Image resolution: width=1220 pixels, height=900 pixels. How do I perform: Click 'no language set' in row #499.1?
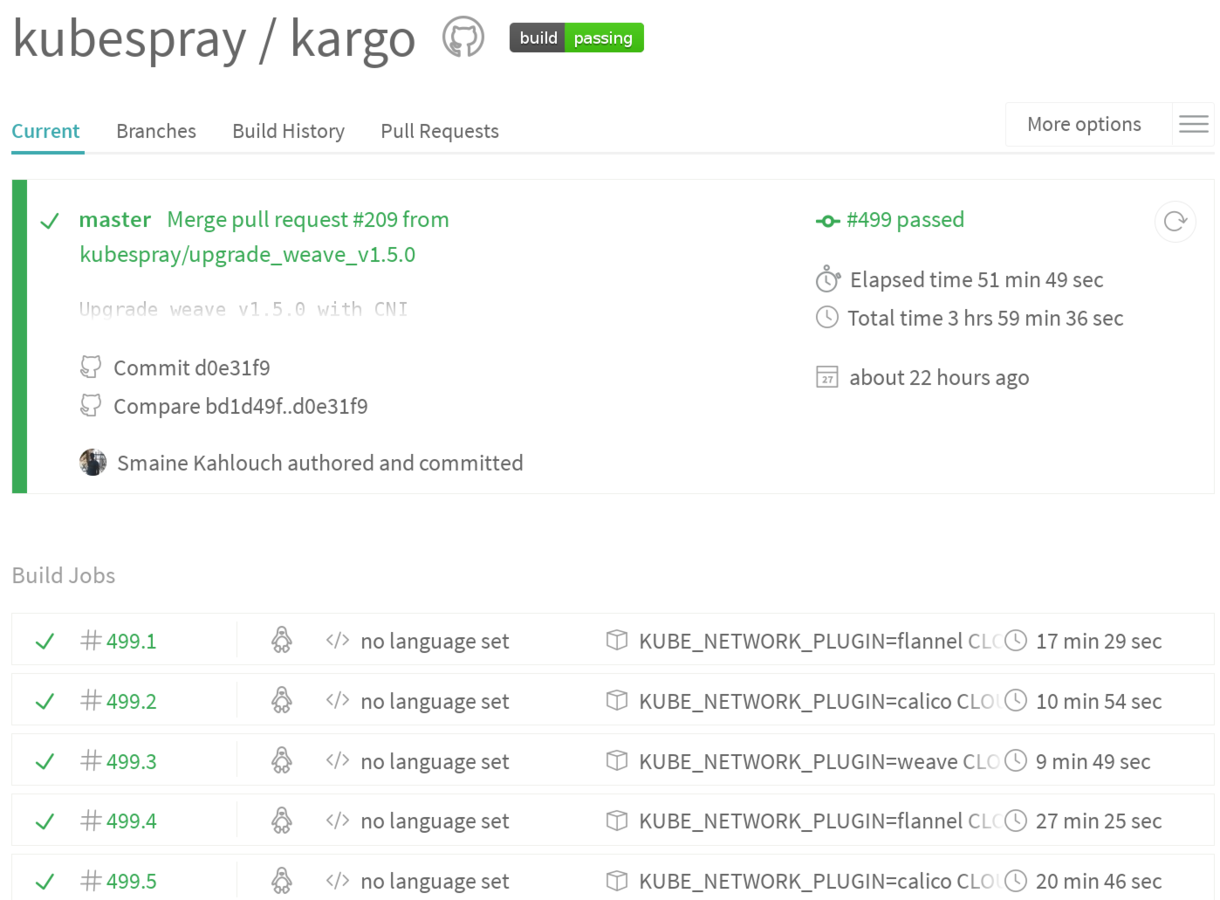[435, 641]
